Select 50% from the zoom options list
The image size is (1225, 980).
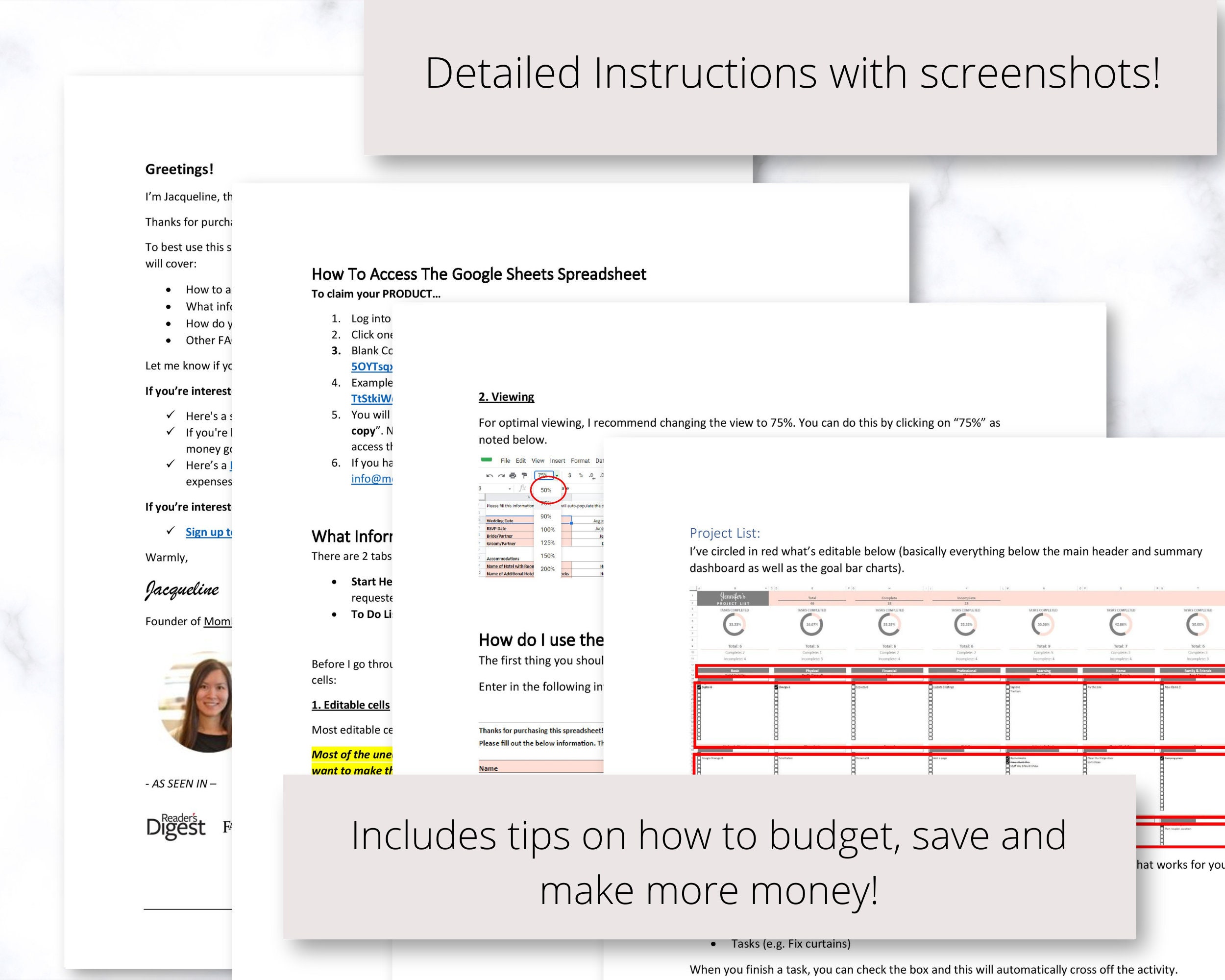click(546, 489)
